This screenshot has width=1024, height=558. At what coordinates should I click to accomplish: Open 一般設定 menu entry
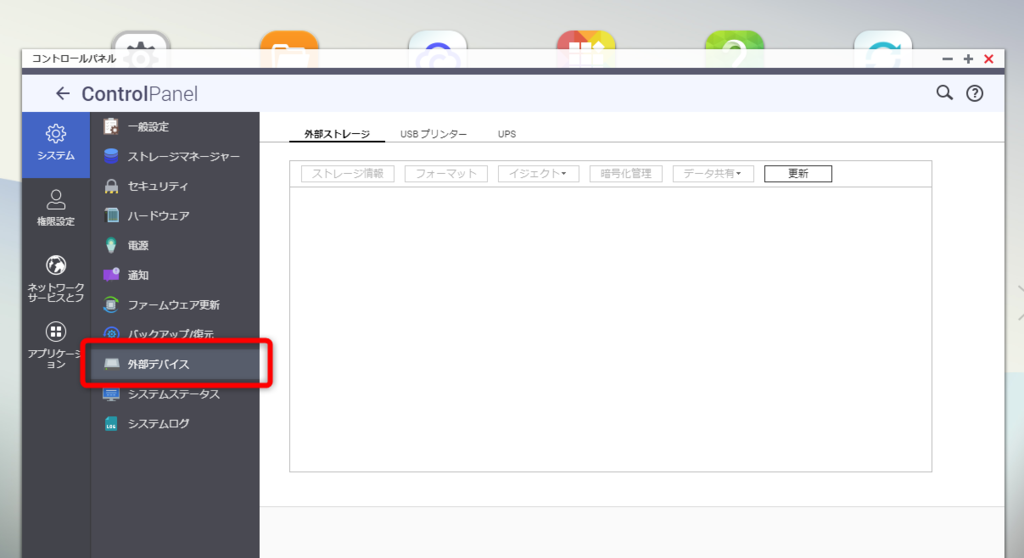point(175,127)
